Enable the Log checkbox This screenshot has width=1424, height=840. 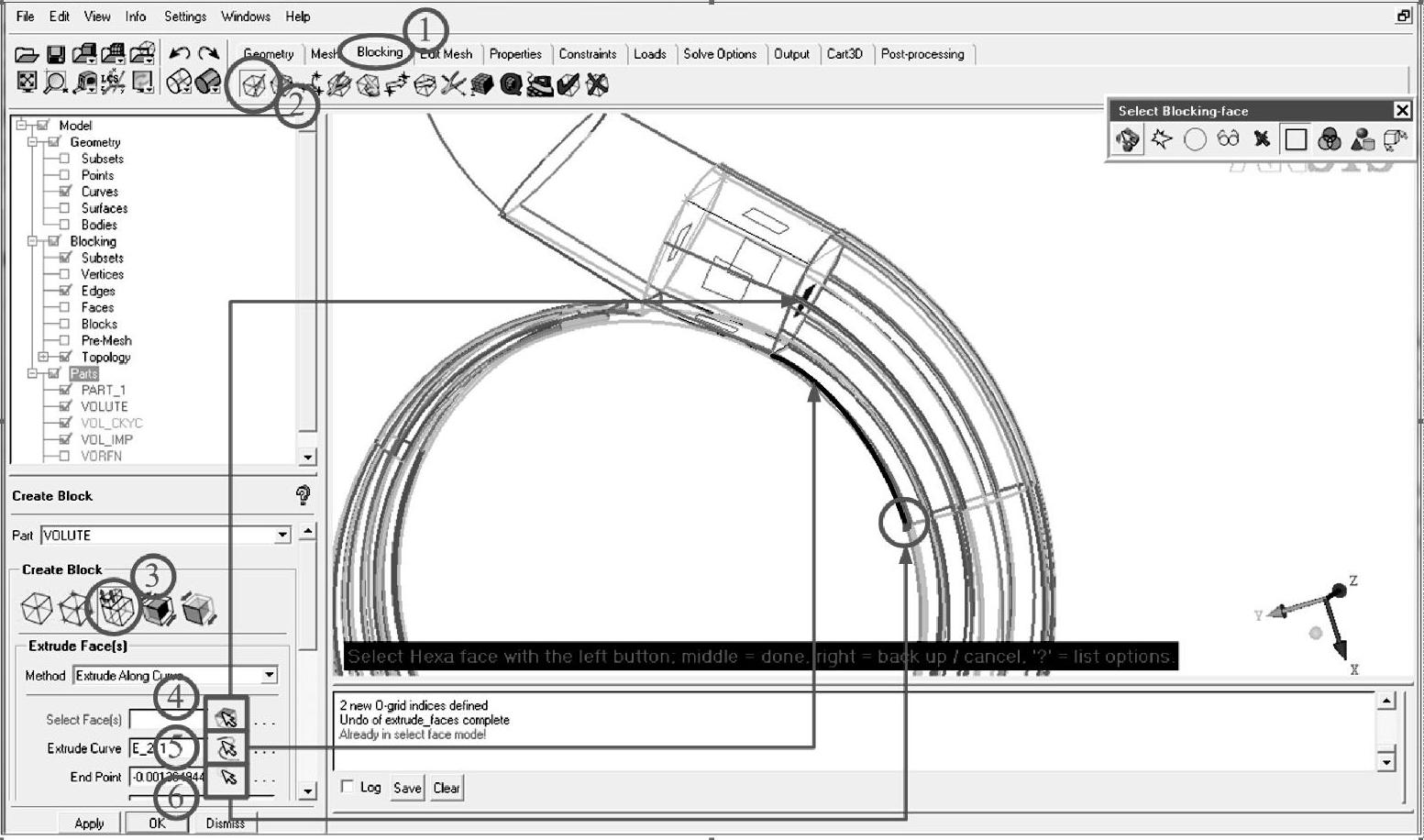click(x=347, y=787)
